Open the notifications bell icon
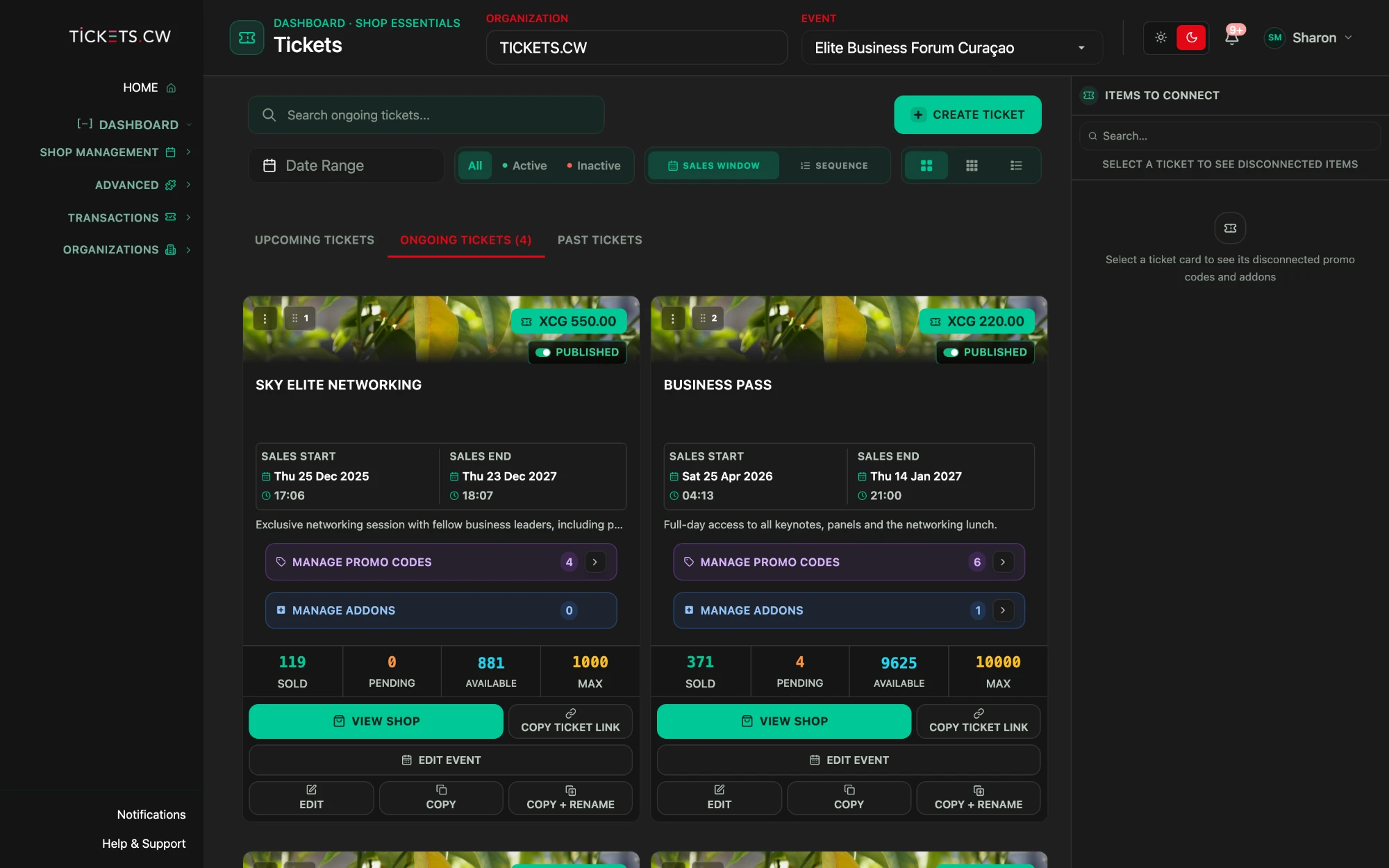Screen dimensions: 1389x868 (x=1231, y=37)
